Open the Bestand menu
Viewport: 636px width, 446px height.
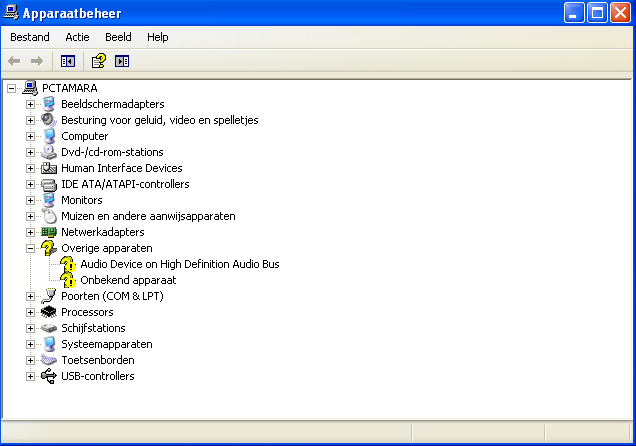(30, 37)
